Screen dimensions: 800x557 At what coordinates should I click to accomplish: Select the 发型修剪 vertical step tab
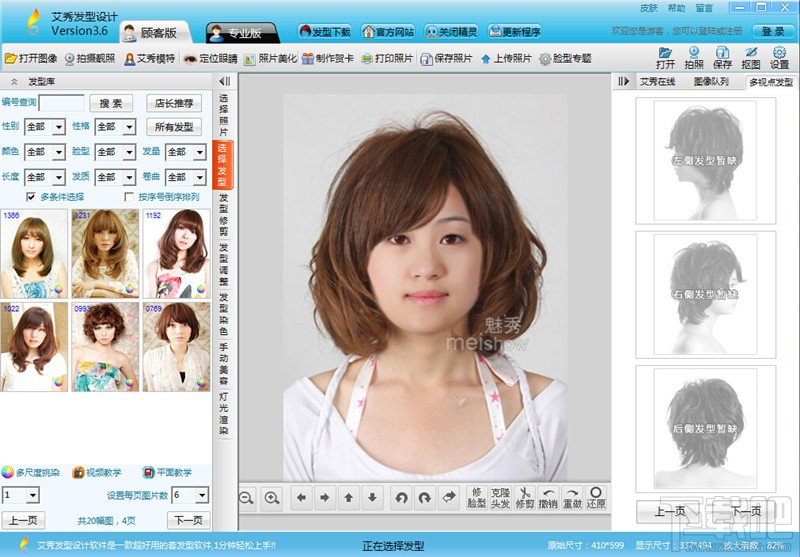(223, 214)
